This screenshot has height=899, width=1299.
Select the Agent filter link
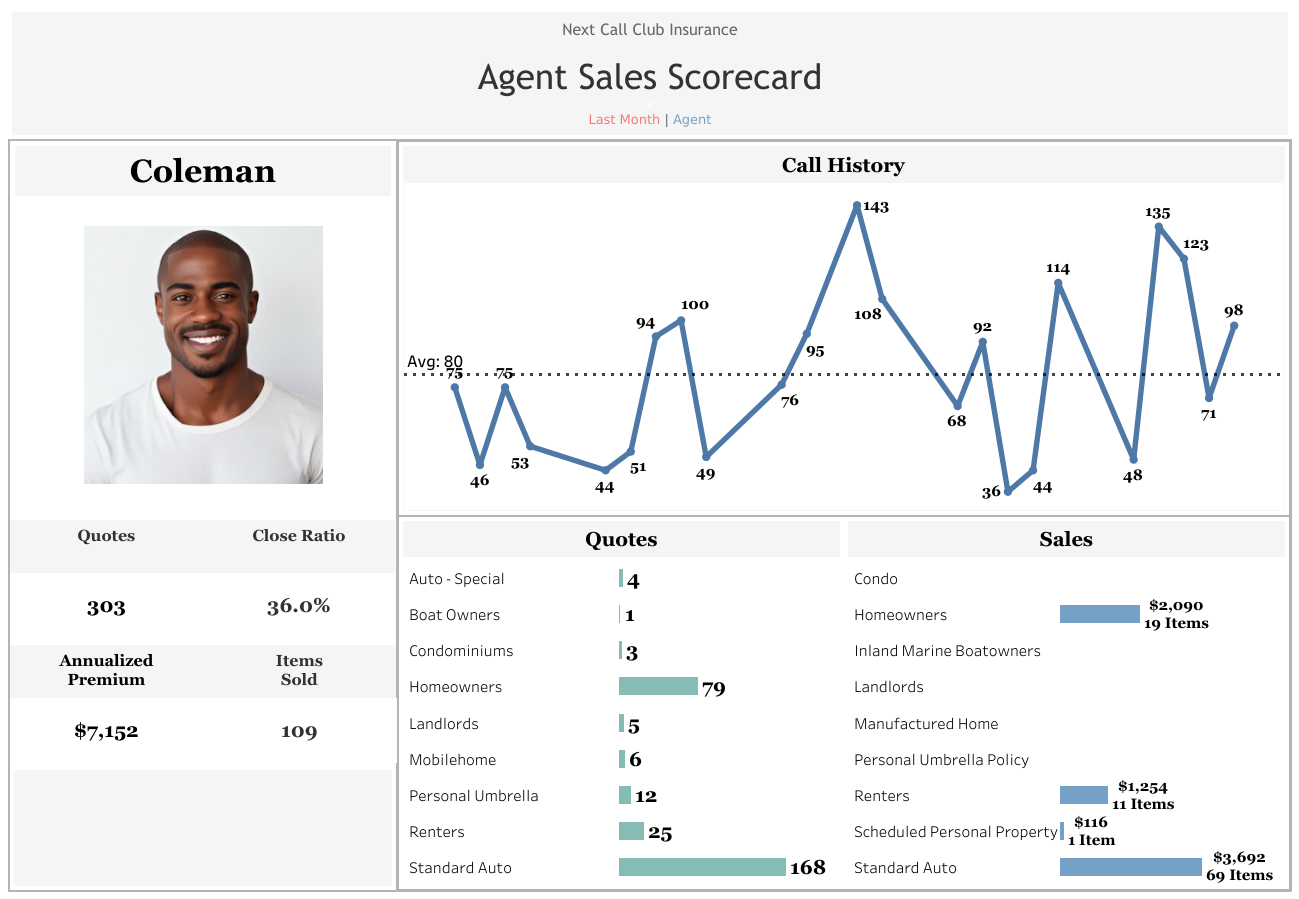[x=692, y=119]
